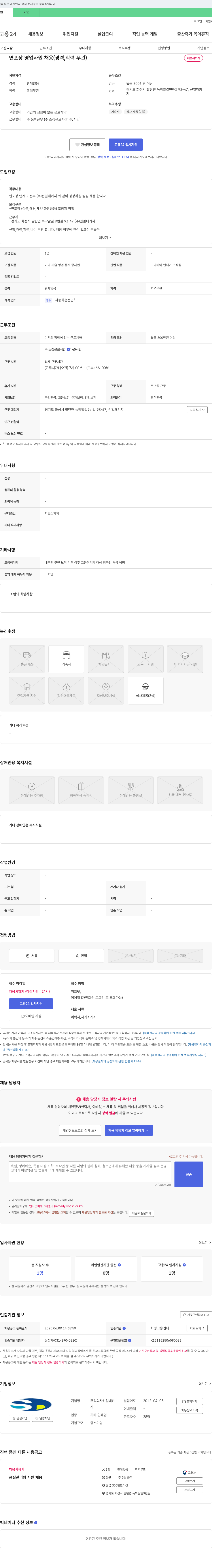Click the 모성보호시설 icon

[x=106, y=690]
